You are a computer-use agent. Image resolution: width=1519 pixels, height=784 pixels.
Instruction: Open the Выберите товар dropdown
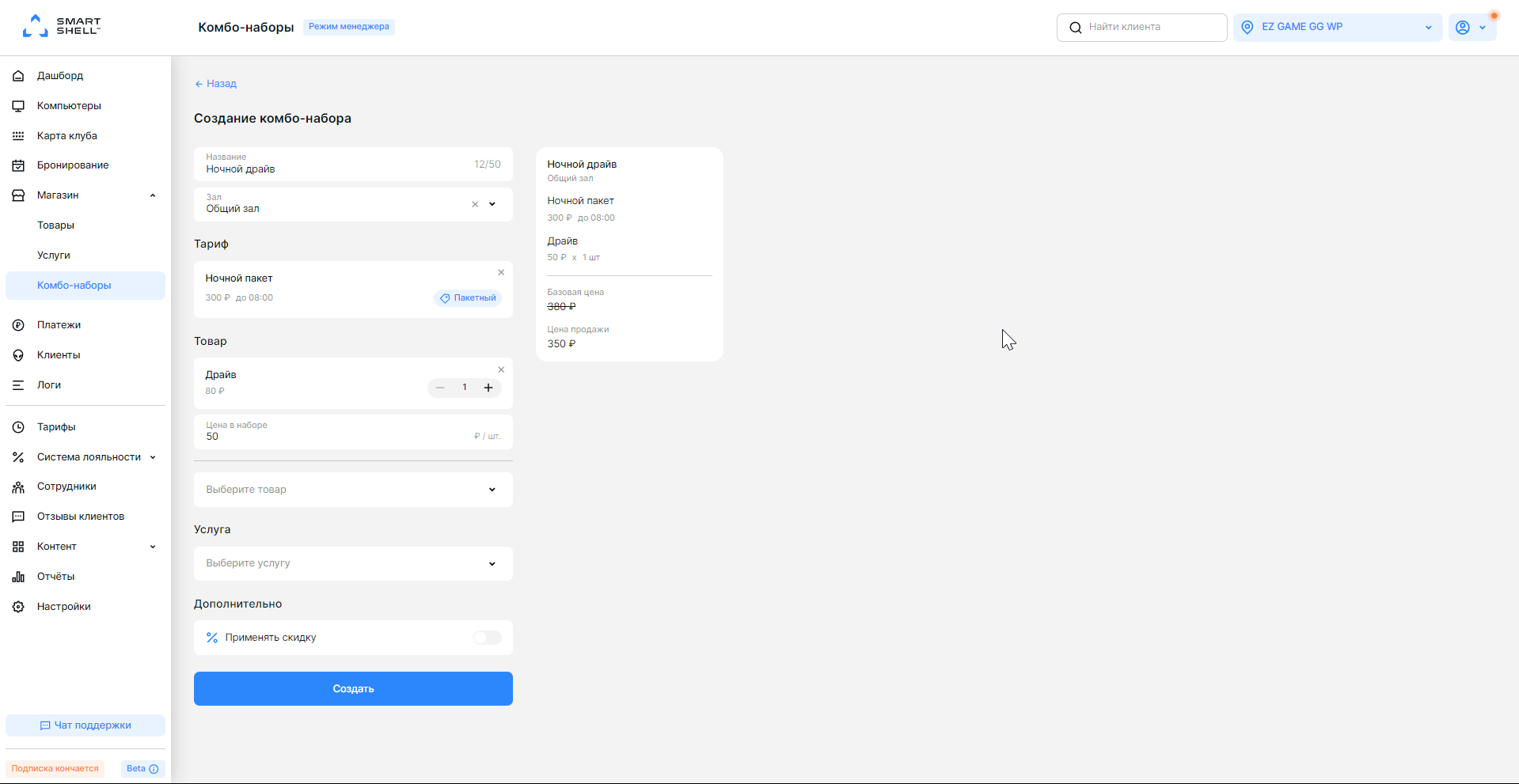coord(353,490)
